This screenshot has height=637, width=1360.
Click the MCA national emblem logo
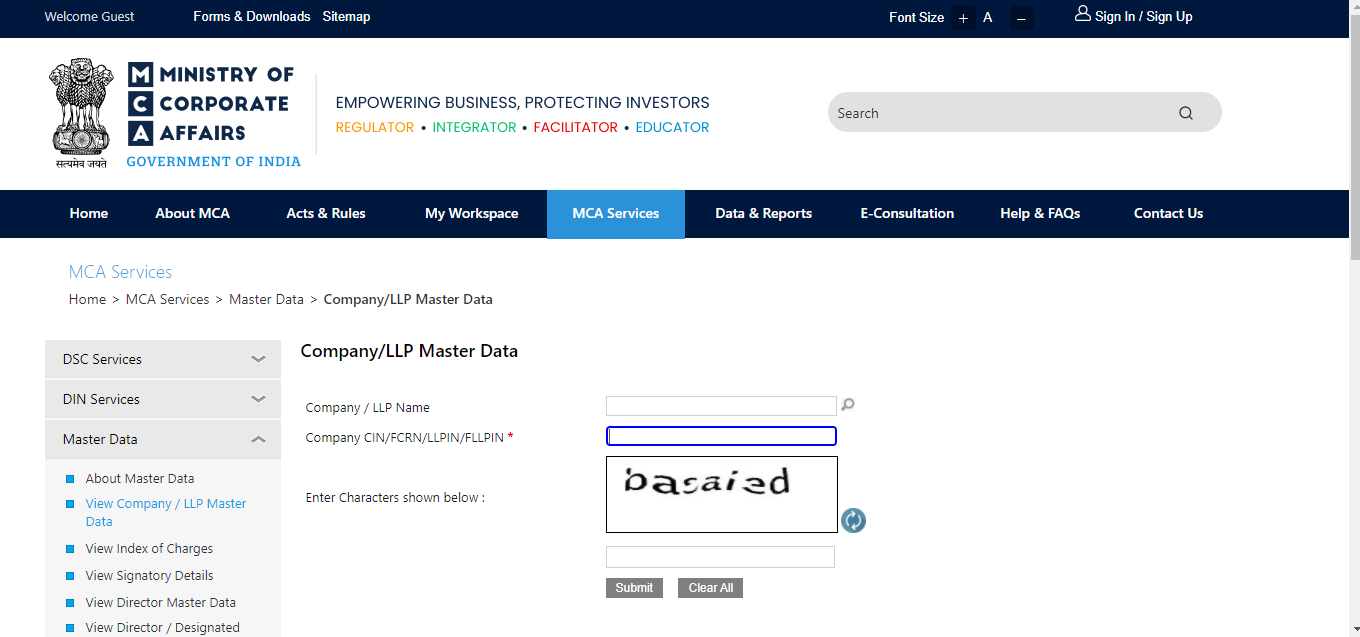(x=80, y=112)
